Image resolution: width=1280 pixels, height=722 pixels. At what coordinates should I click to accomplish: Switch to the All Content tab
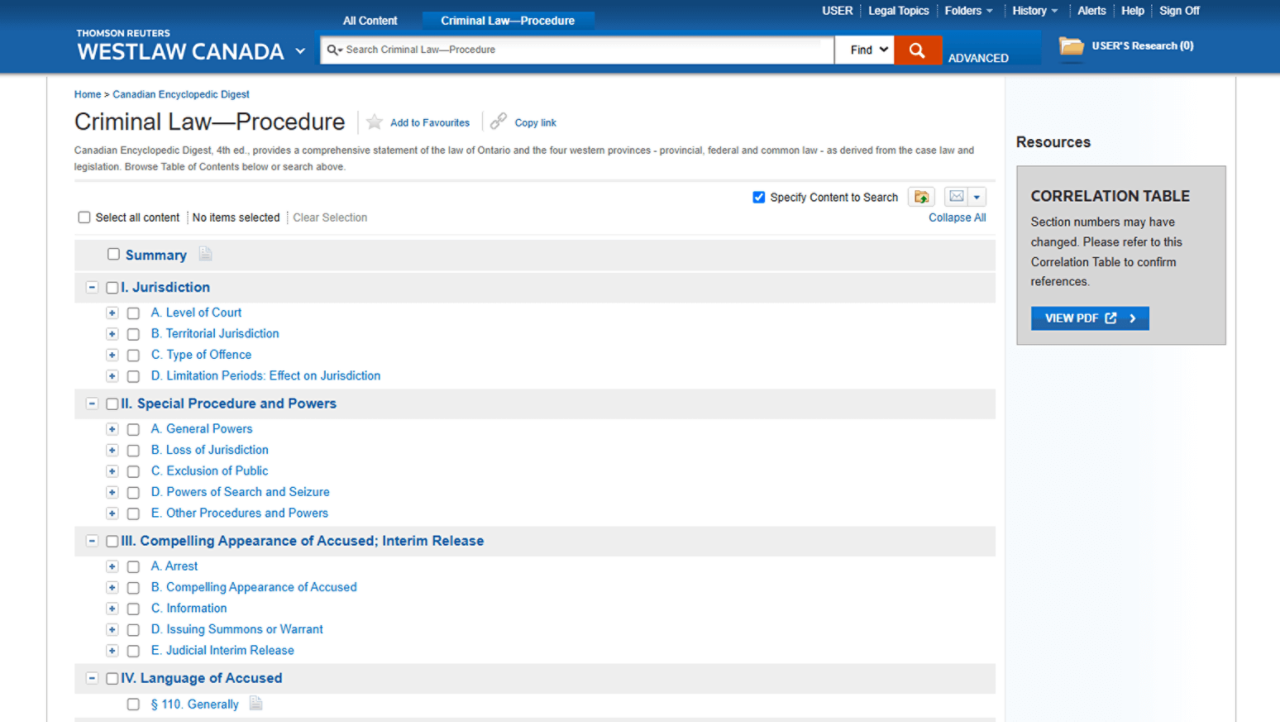click(370, 19)
